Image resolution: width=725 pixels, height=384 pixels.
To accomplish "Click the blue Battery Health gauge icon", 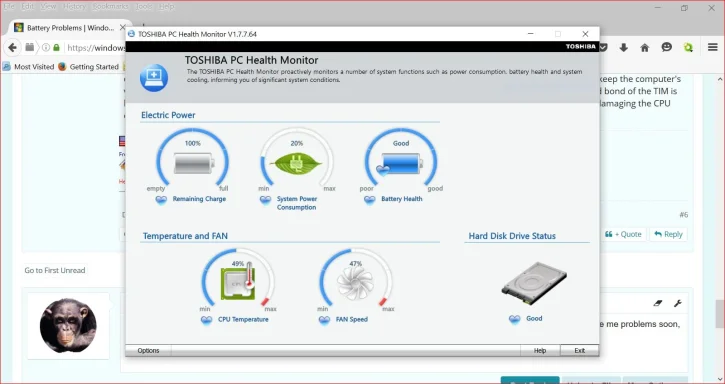I will (x=400, y=164).
